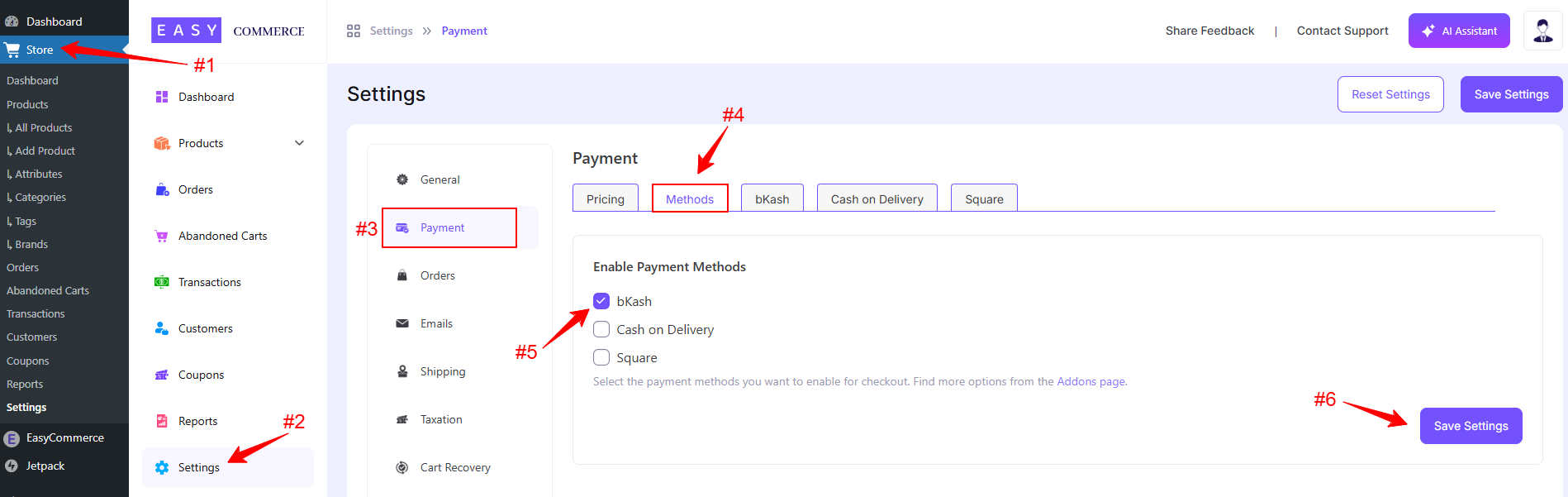Screen dimensions: 1568x497
Task: Enable Cash on Delivery checkbox
Action: click(601, 329)
